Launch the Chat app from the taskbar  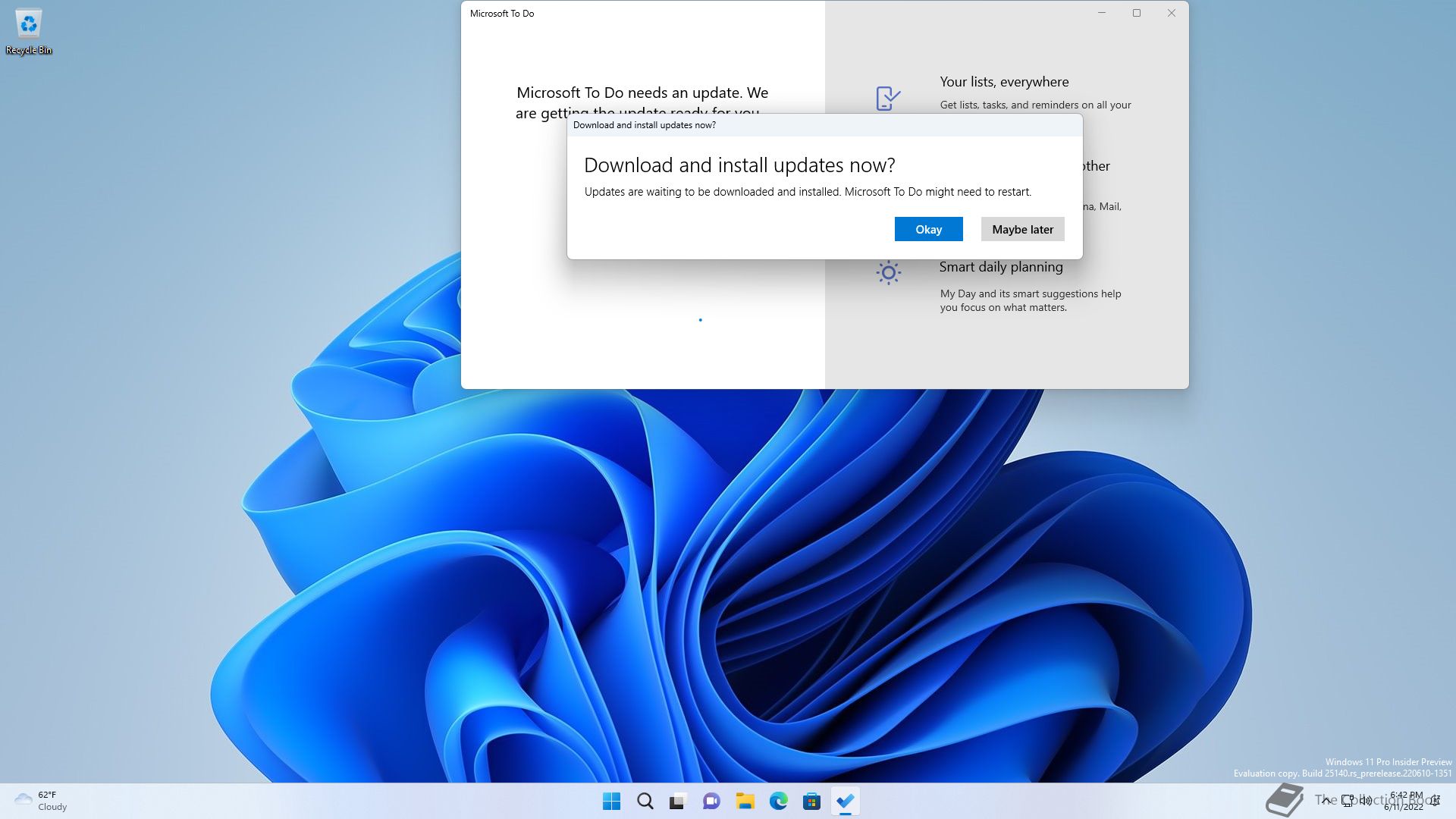tap(711, 801)
